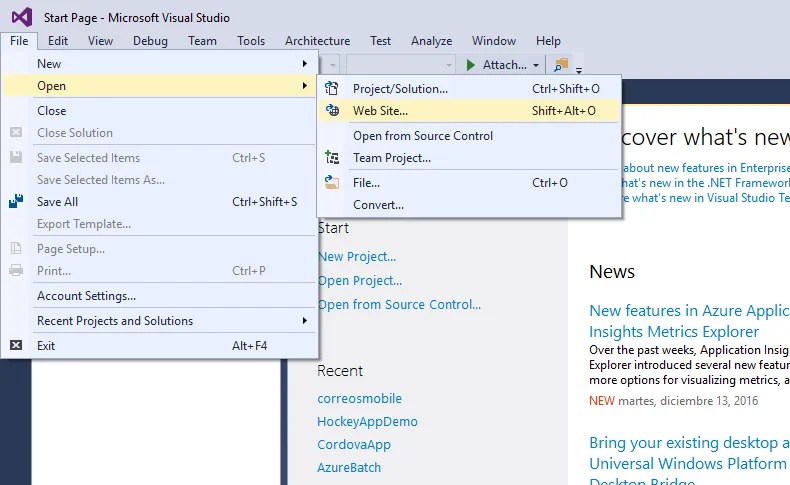Image resolution: width=790 pixels, height=485 pixels.
Task: Open the Analyze menu
Action: pyautogui.click(x=431, y=41)
